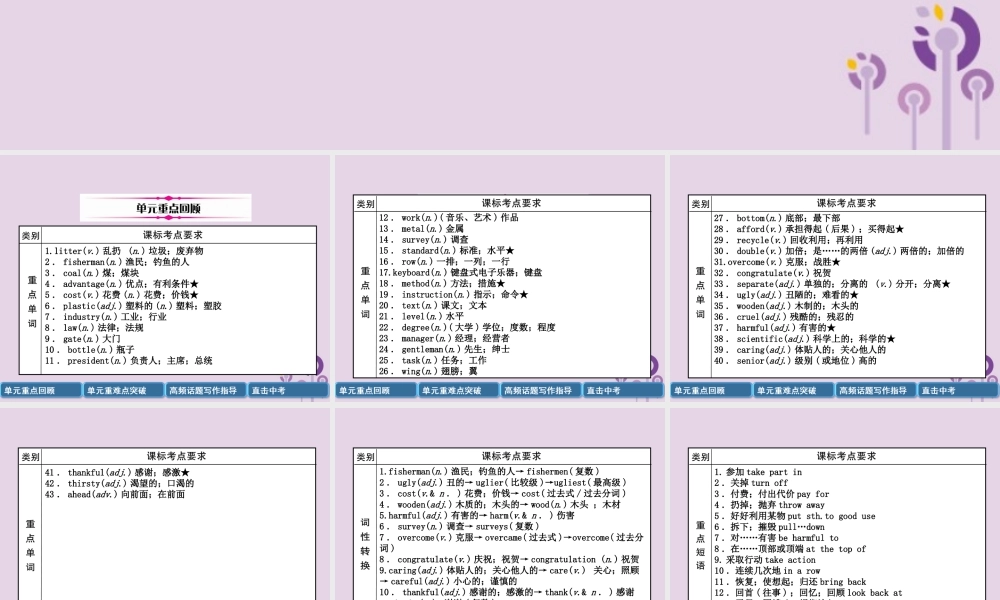The width and height of the screenshot is (1000, 600).
Task: Select the line '40. senior(adj.) 级别高的'
Action: [795, 361]
